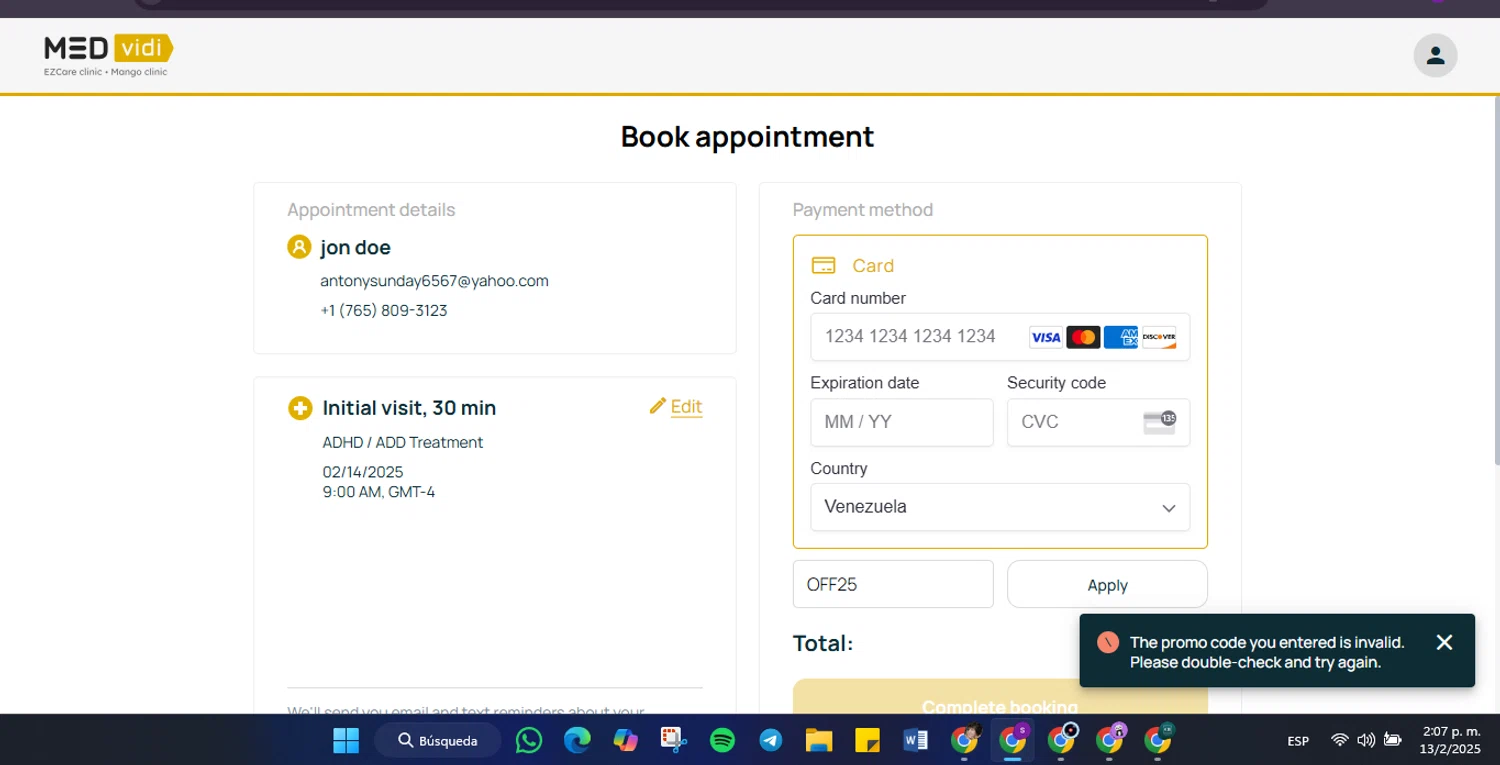
Task: Launch Microsoft Edge from the taskbar
Action: coord(577,740)
